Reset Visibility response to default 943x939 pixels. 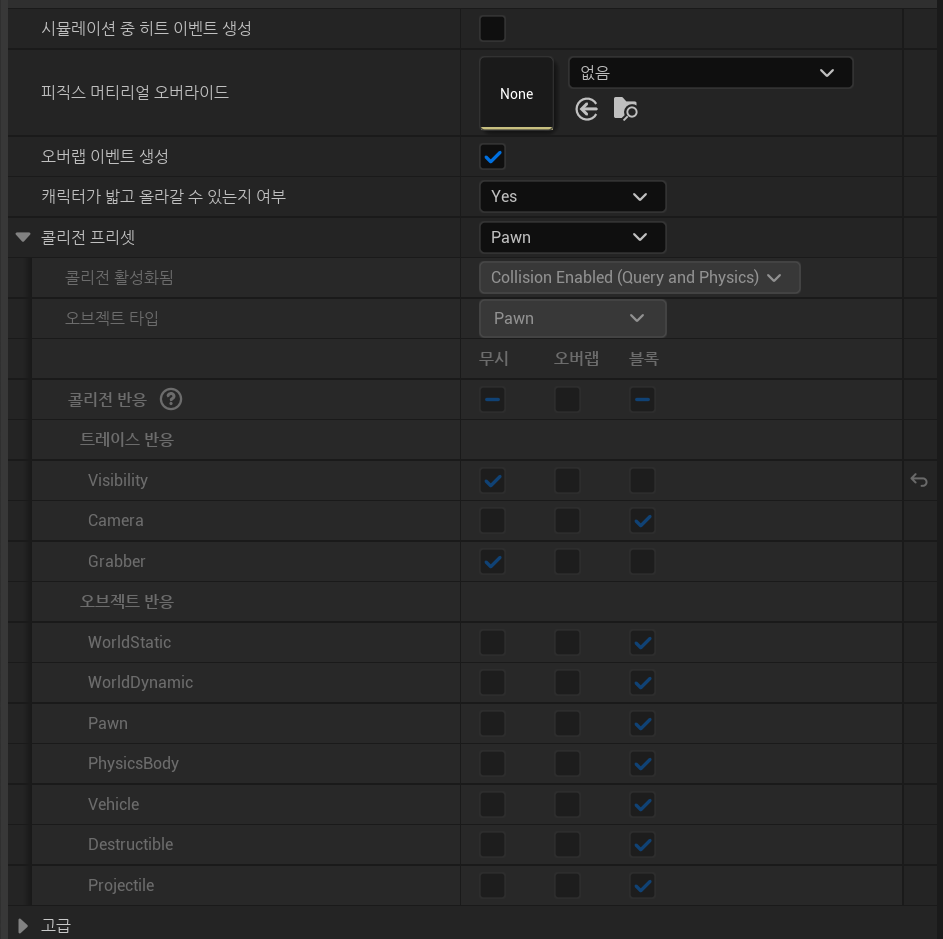pyautogui.click(x=918, y=480)
